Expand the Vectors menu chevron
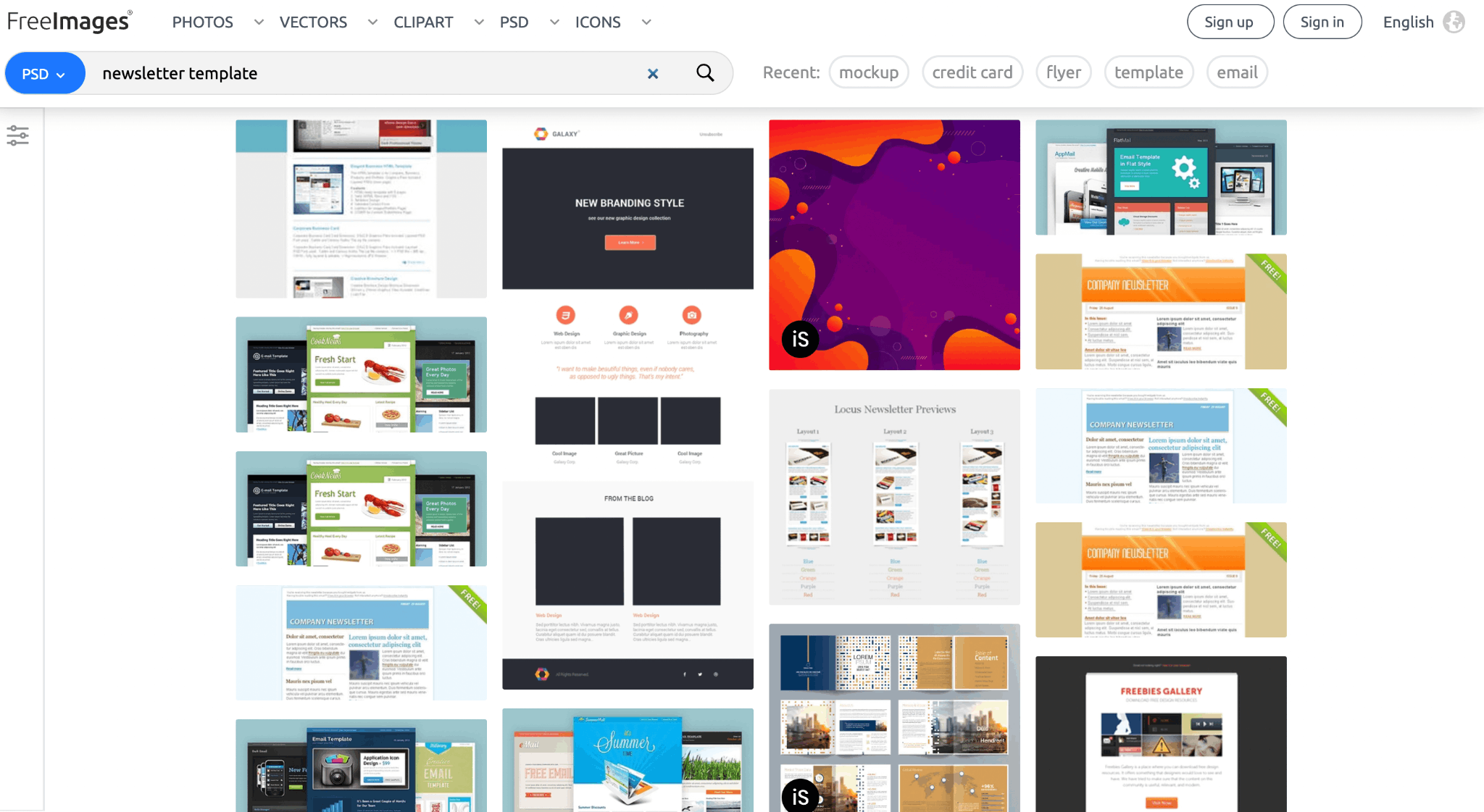The image size is (1484, 812). point(372,22)
